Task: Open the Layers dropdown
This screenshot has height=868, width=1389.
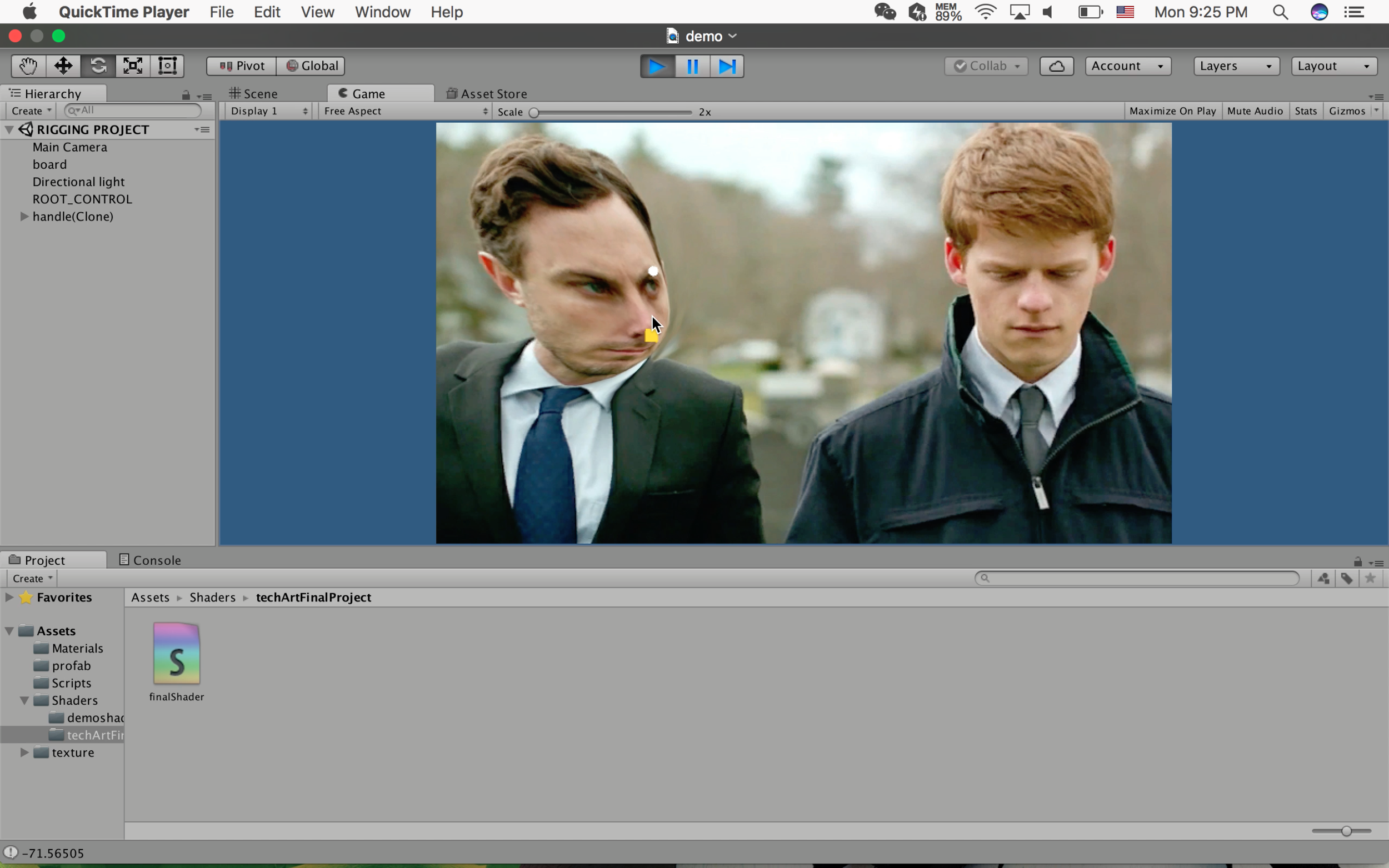Action: click(x=1236, y=66)
